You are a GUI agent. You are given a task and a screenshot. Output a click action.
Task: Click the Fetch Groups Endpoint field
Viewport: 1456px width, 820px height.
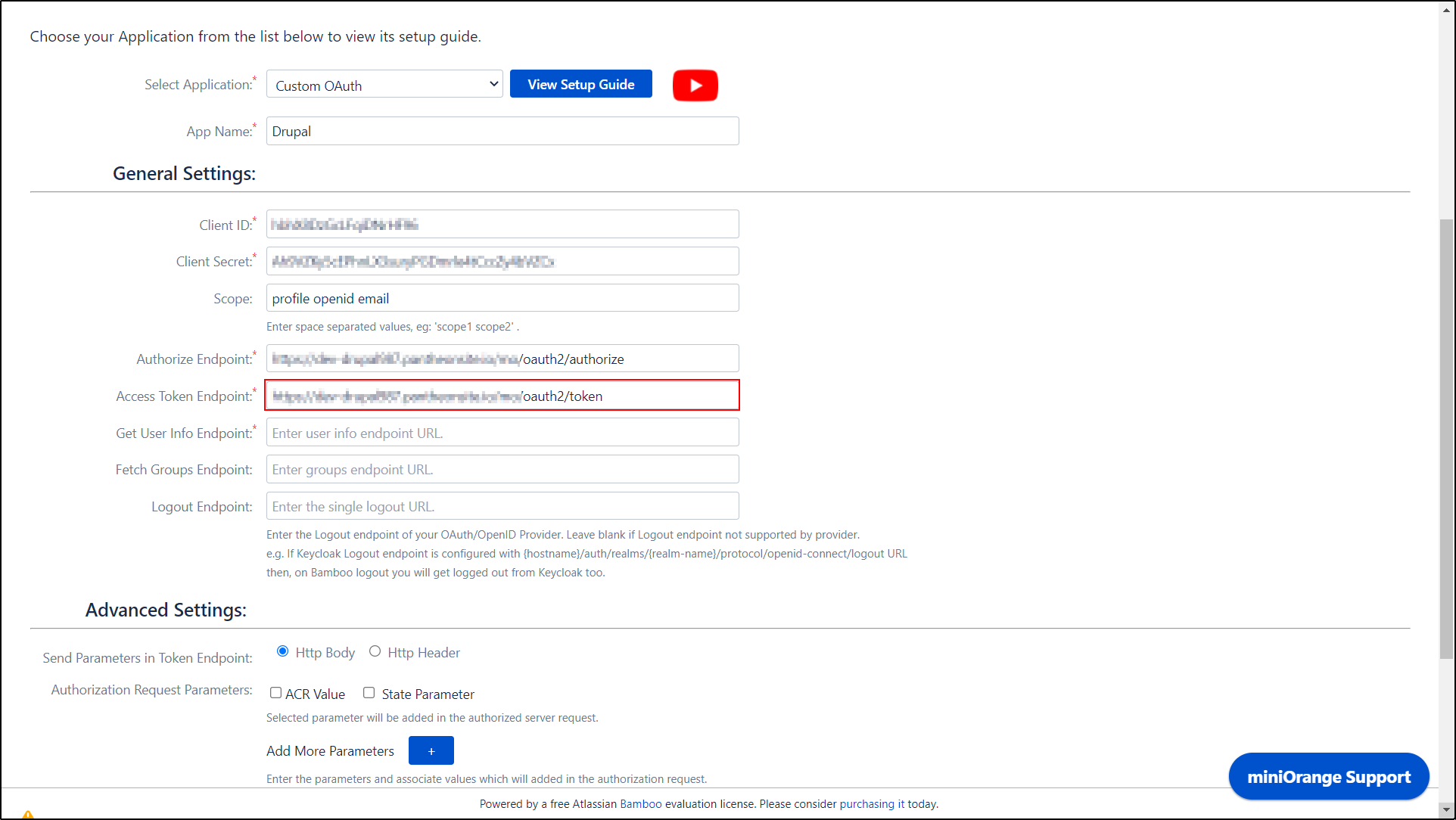point(502,470)
